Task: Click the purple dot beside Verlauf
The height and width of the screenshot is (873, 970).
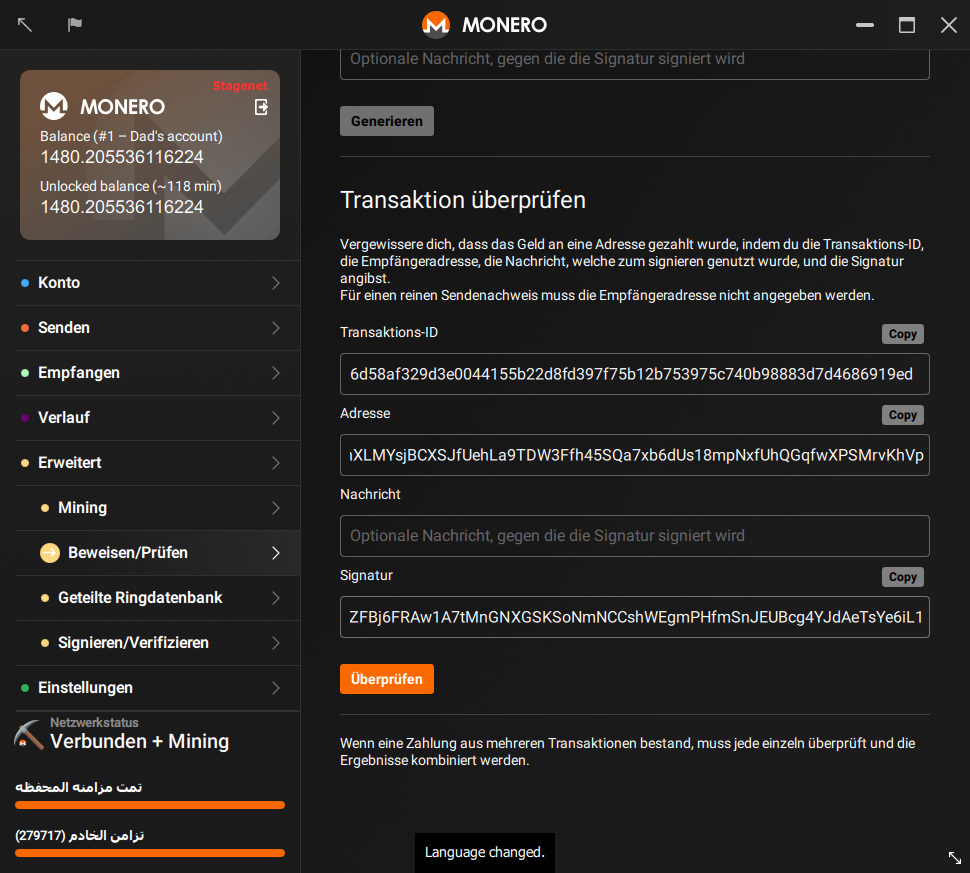Action: [25, 418]
